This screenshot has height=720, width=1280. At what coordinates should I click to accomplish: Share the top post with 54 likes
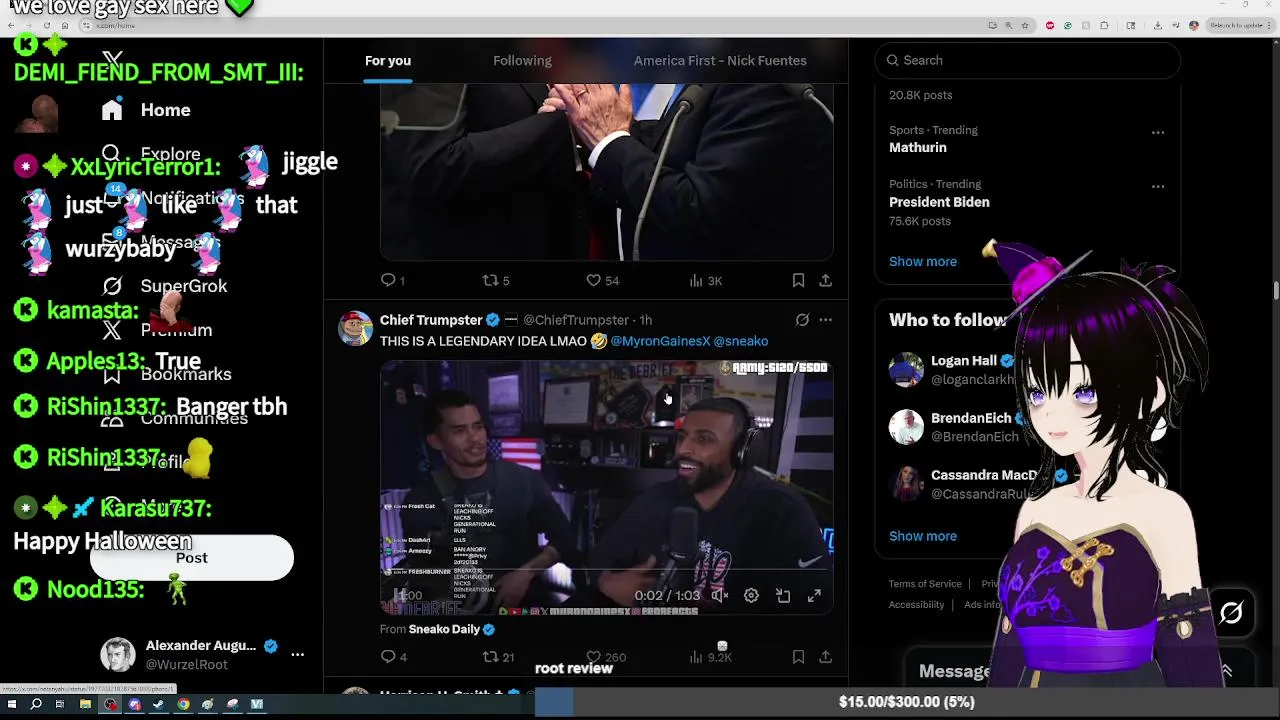(825, 280)
